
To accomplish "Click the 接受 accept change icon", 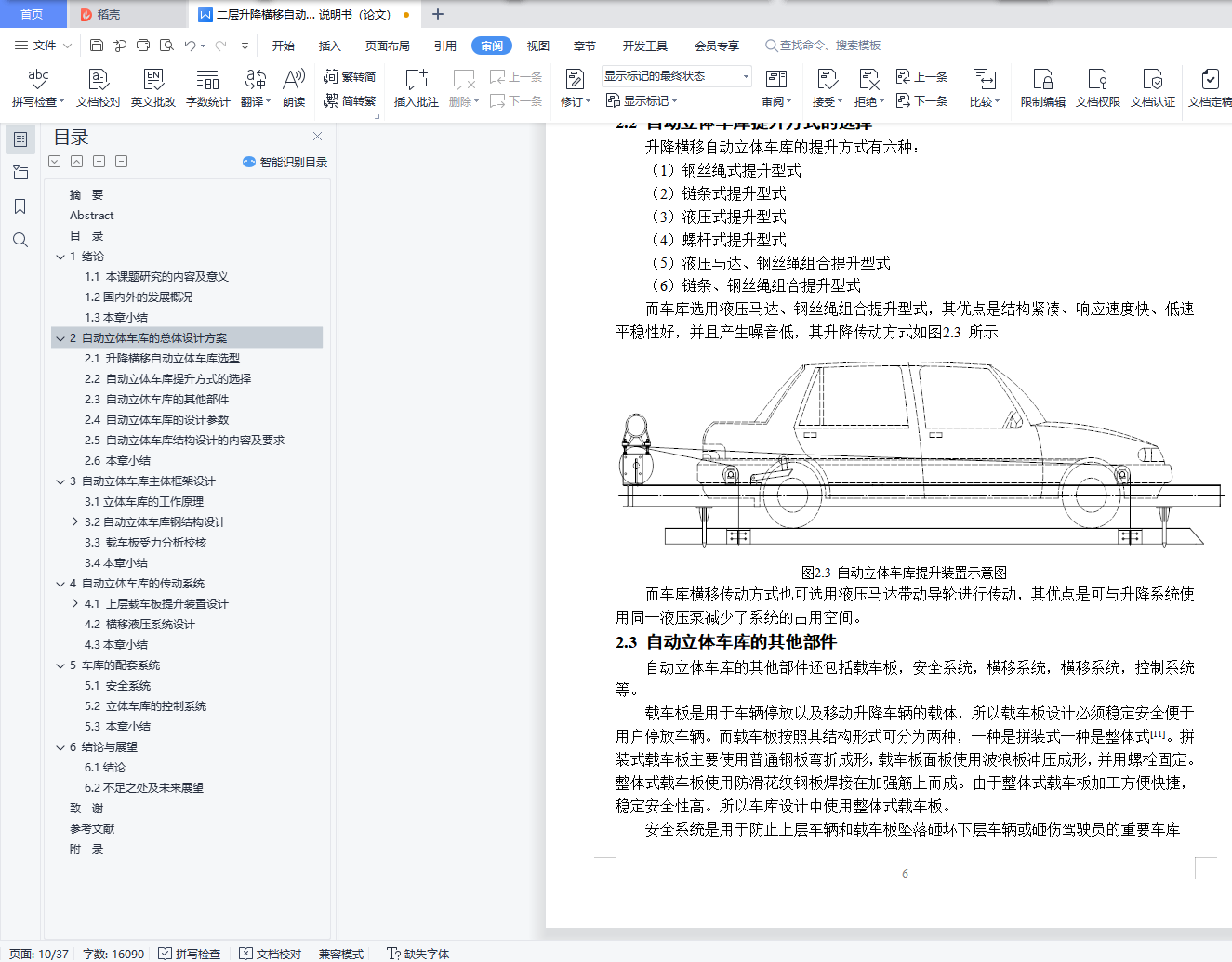I will (x=828, y=80).
